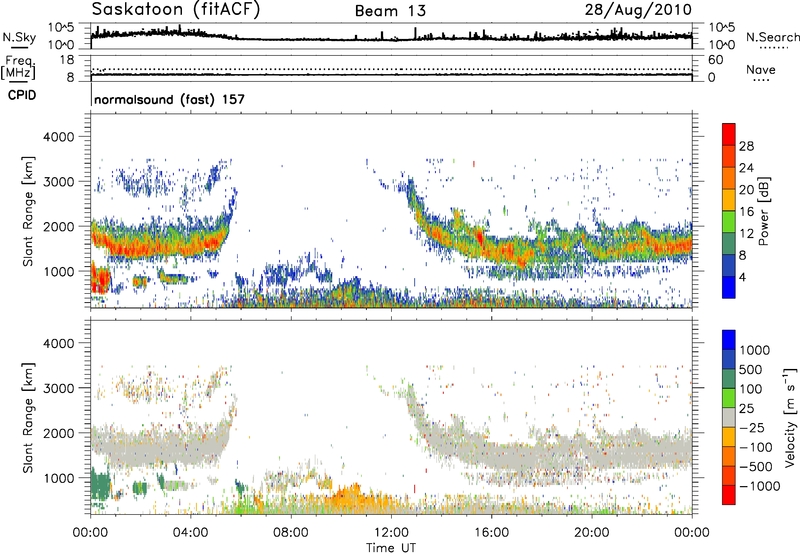
Task: Click the '16:00' time tick label
Action: pos(491,533)
